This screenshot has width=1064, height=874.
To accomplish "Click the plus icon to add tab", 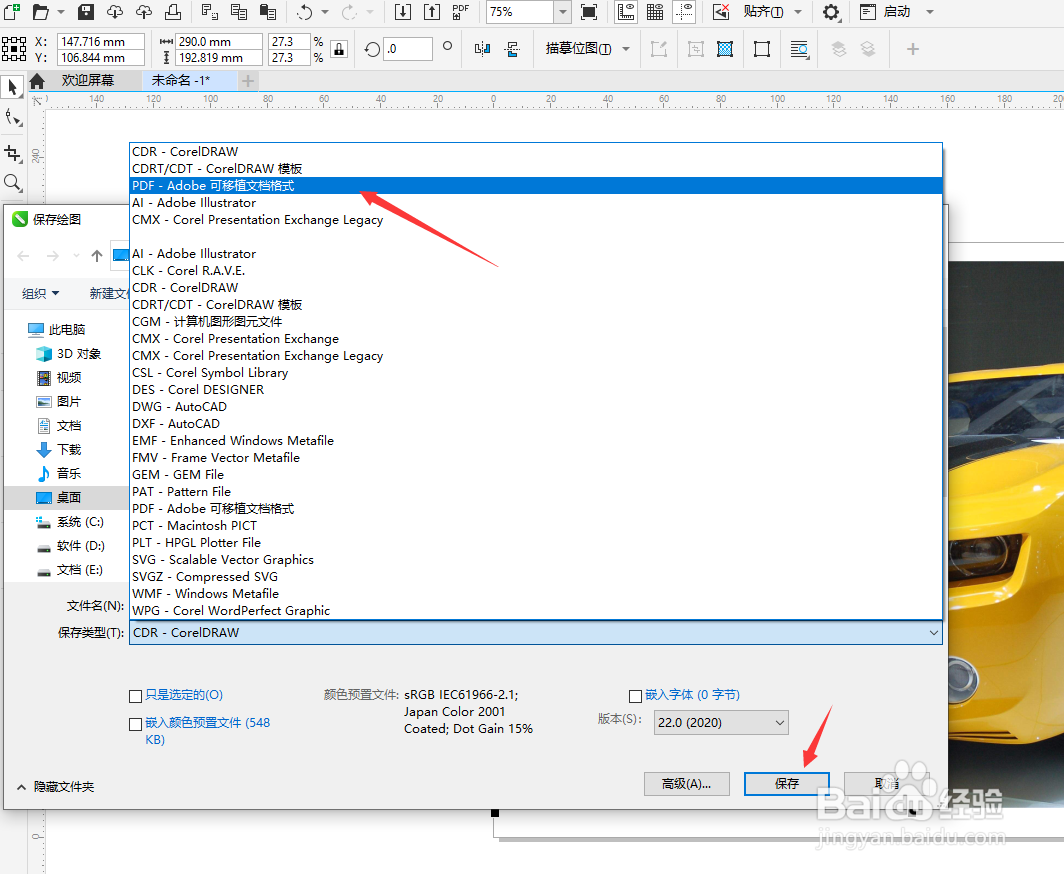I will pos(248,81).
